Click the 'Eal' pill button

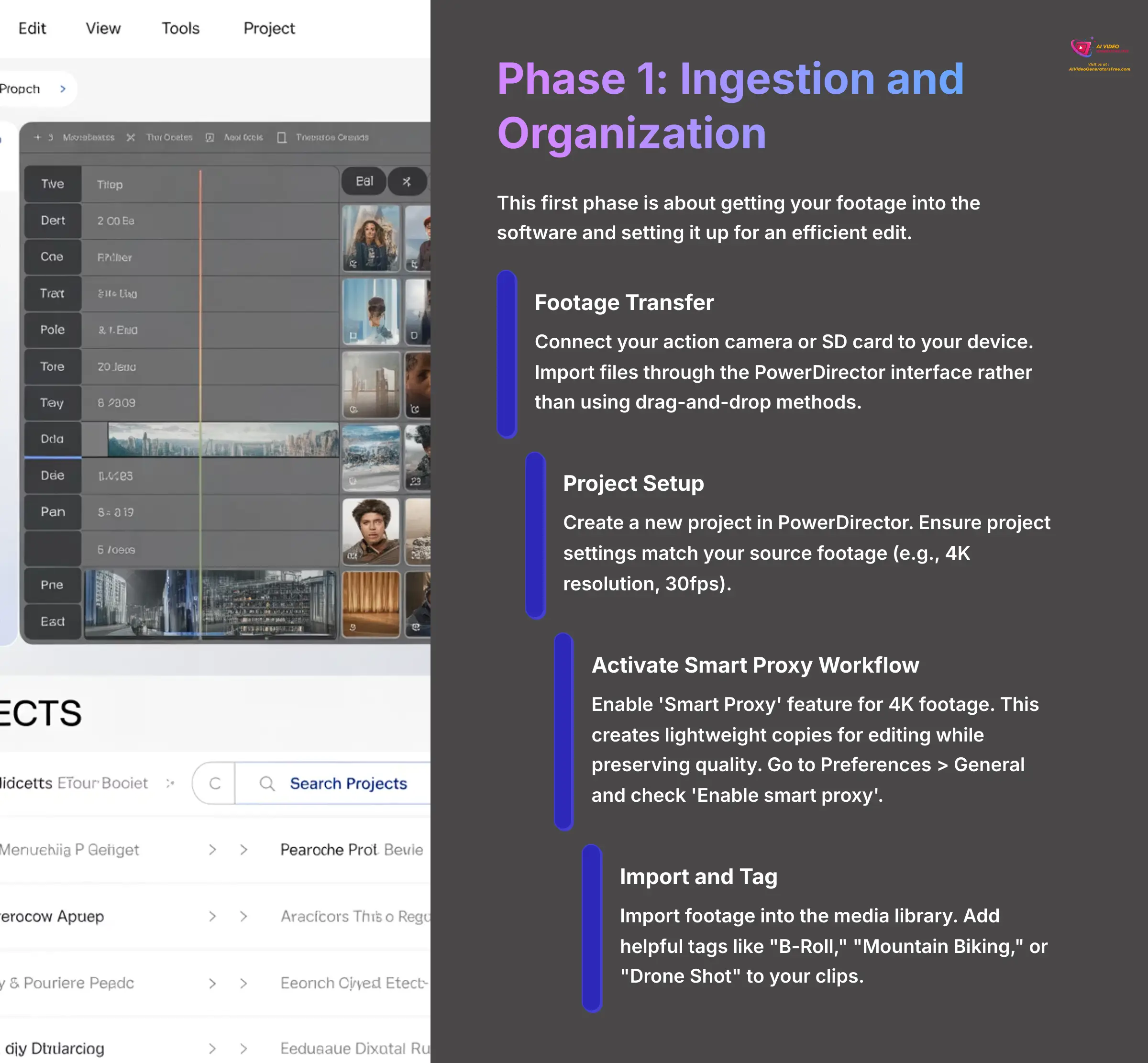pos(364,181)
